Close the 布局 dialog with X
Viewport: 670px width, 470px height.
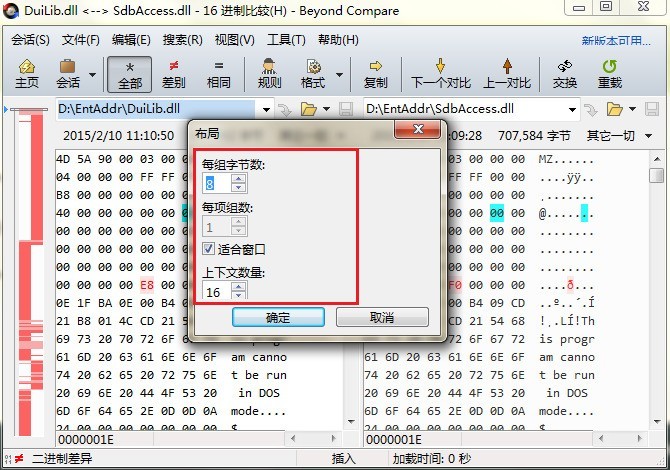[x=418, y=129]
